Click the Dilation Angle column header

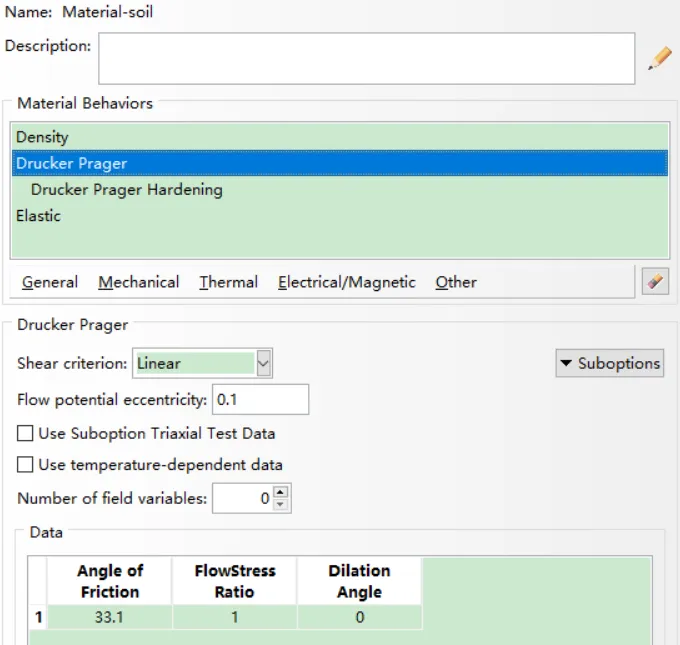[360, 581]
